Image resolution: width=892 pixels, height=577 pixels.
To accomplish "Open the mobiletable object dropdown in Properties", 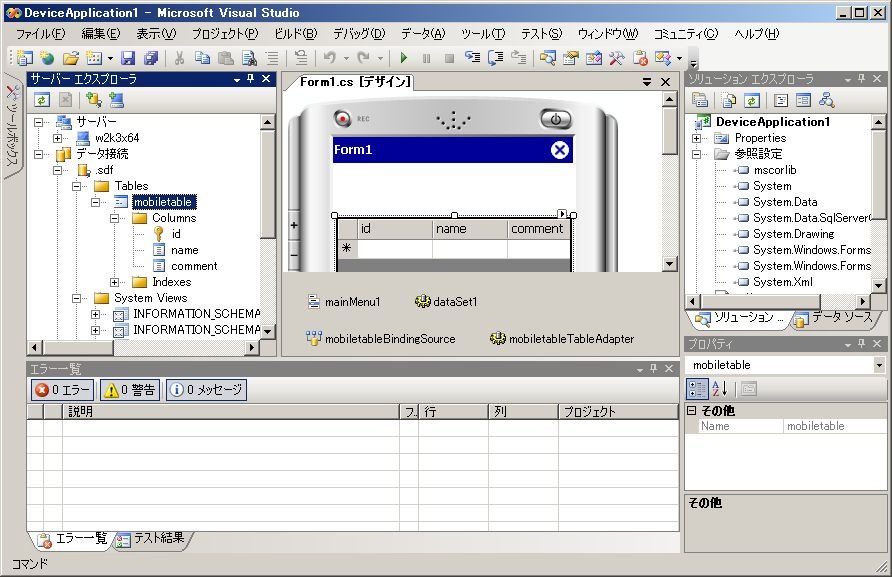I will click(879, 365).
